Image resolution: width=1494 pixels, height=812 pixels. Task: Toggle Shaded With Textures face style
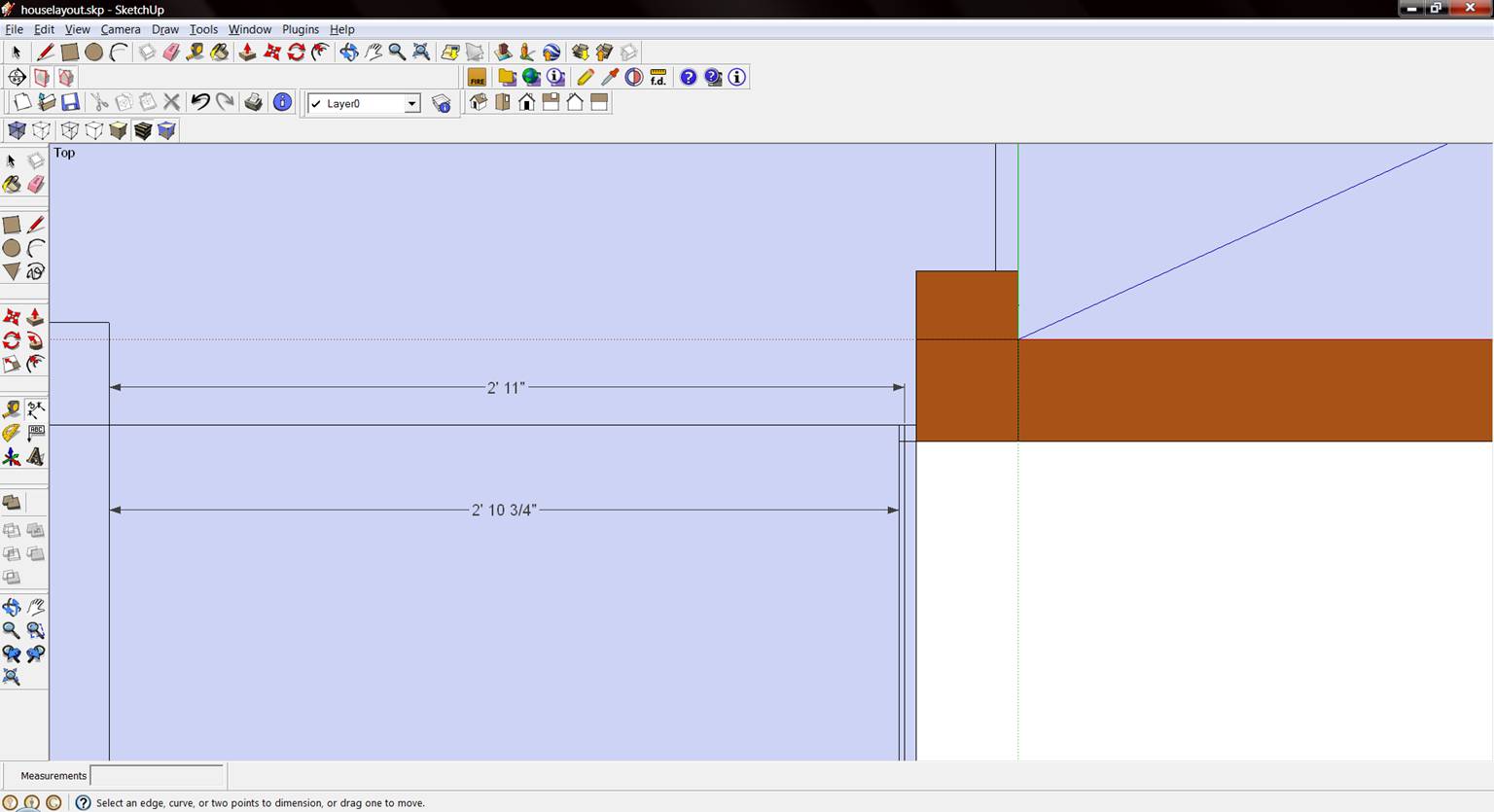[143, 130]
